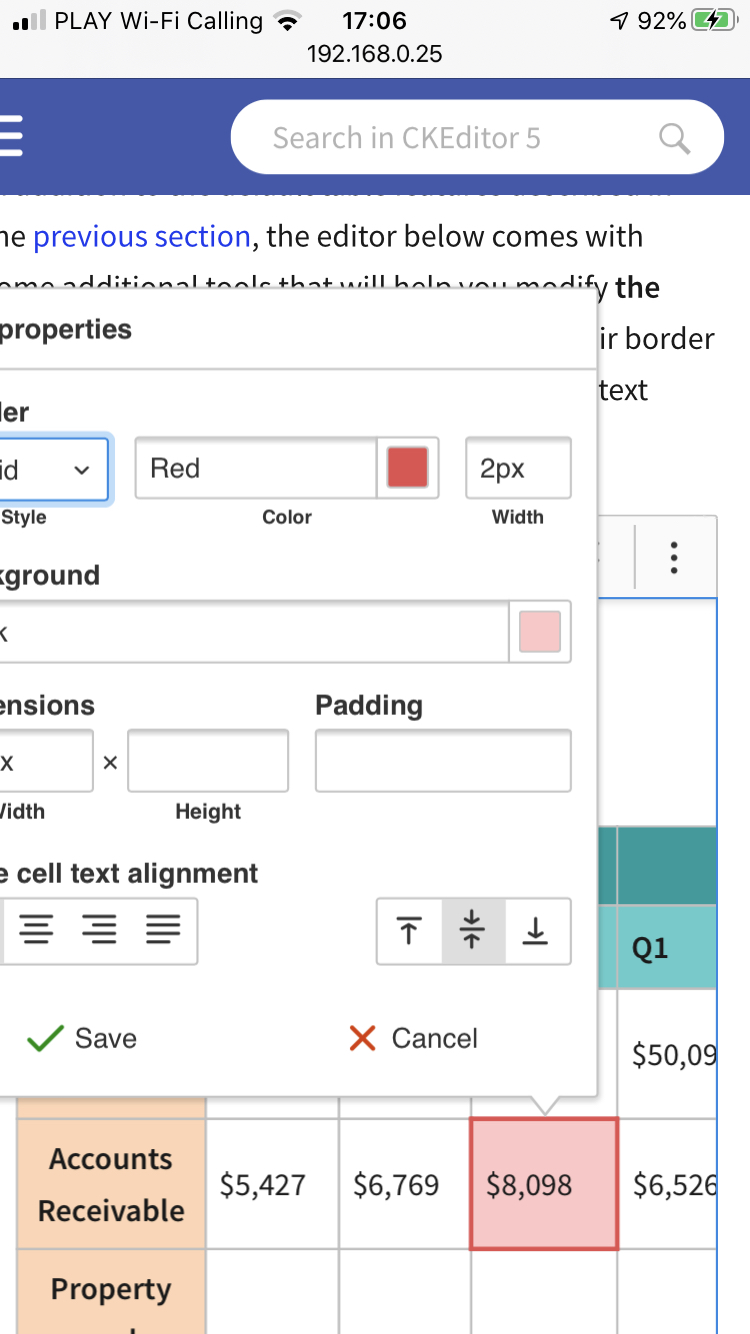Toggle middle vertical cell alignment
Screen dimensions: 750x1334
tap(472, 931)
